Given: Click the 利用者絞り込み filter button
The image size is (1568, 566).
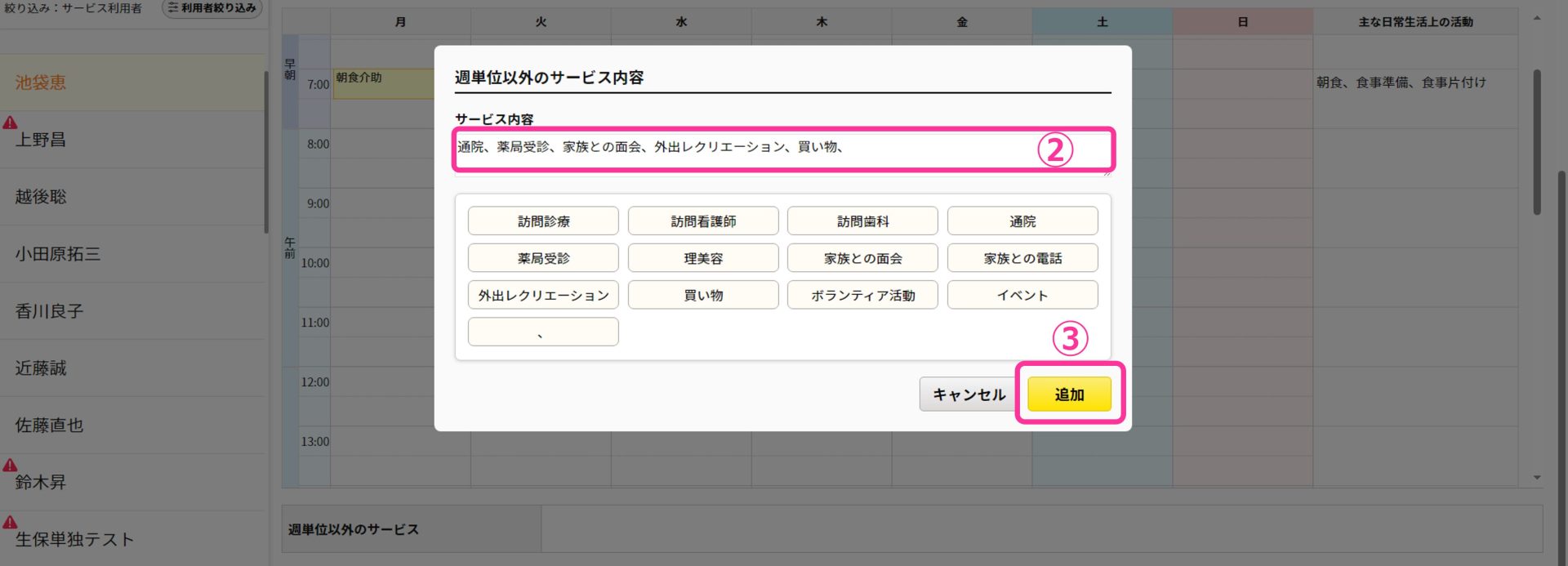Looking at the screenshot, I should (x=212, y=8).
